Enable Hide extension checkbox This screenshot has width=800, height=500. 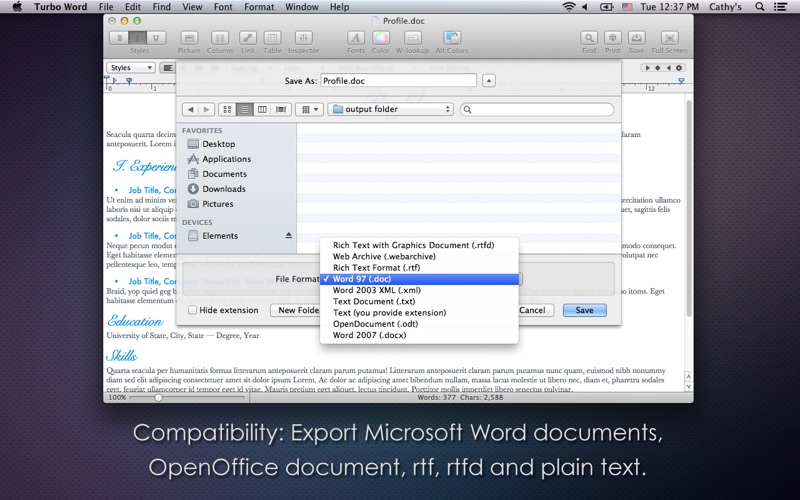(x=192, y=310)
